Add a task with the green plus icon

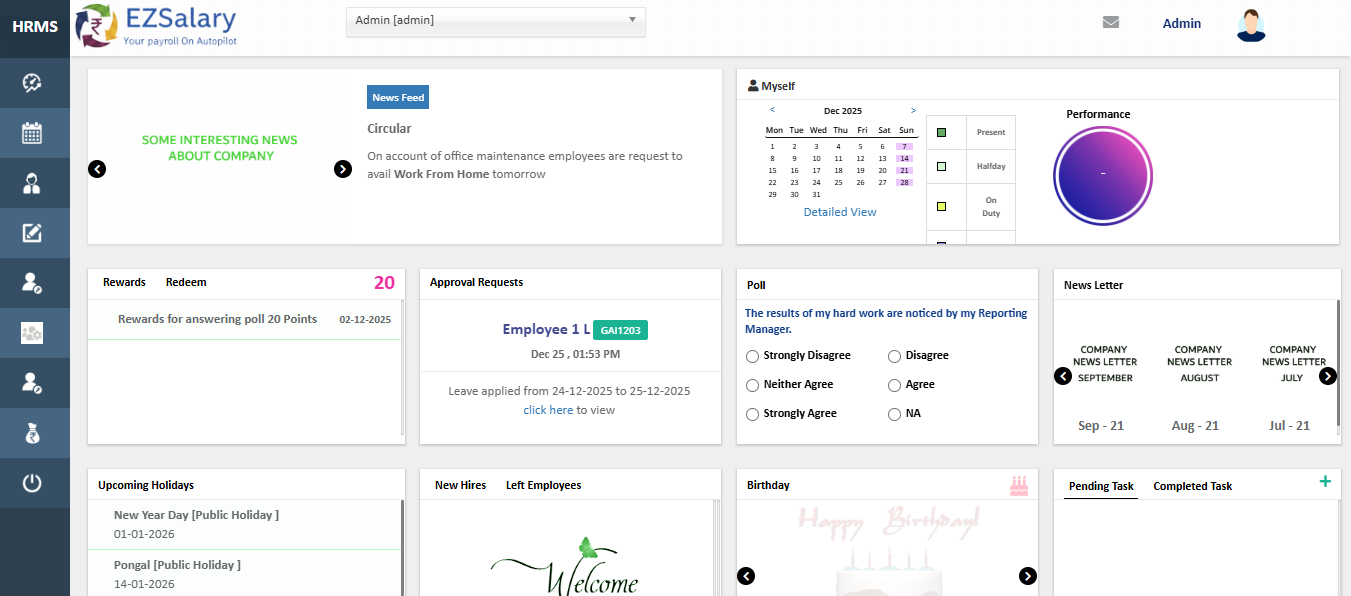1325,482
